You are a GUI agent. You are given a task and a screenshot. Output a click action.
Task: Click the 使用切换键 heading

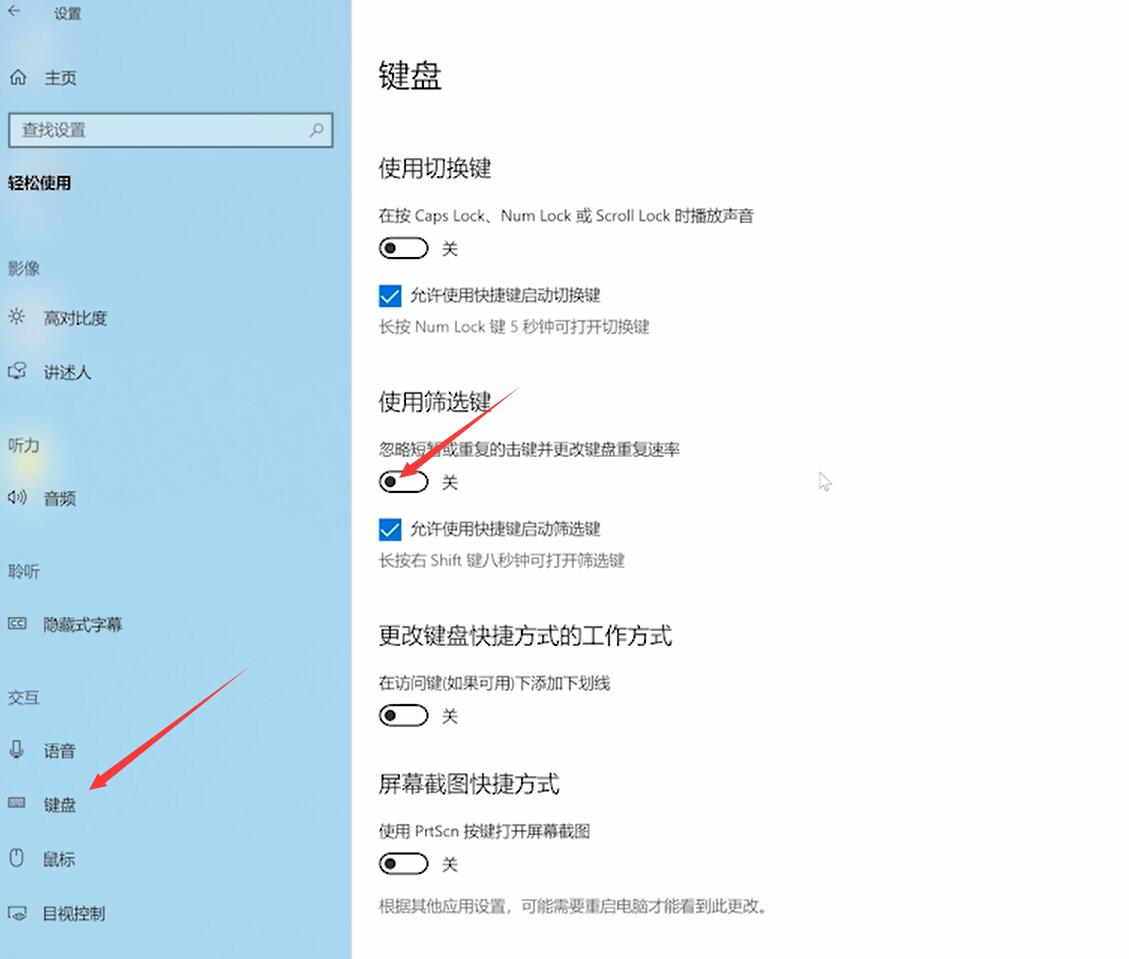(435, 168)
